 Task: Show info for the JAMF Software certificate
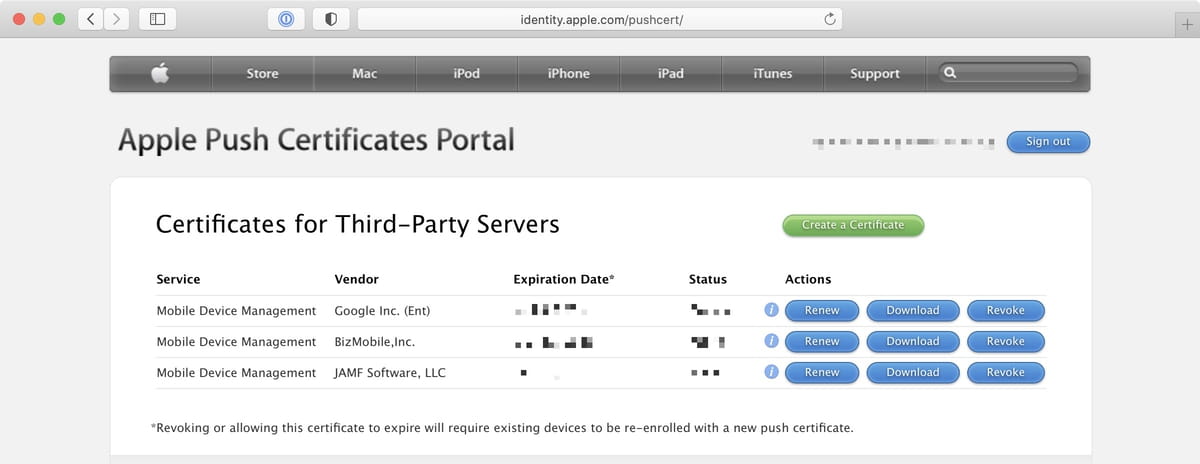(x=771, y=372)
